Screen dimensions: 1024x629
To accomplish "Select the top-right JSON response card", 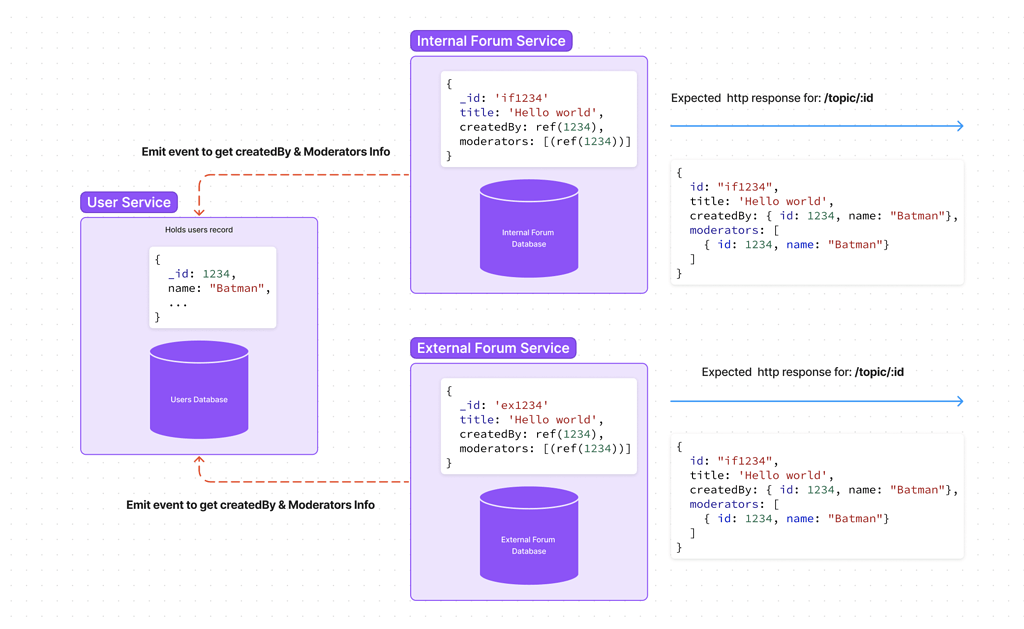I will point(817,223).
